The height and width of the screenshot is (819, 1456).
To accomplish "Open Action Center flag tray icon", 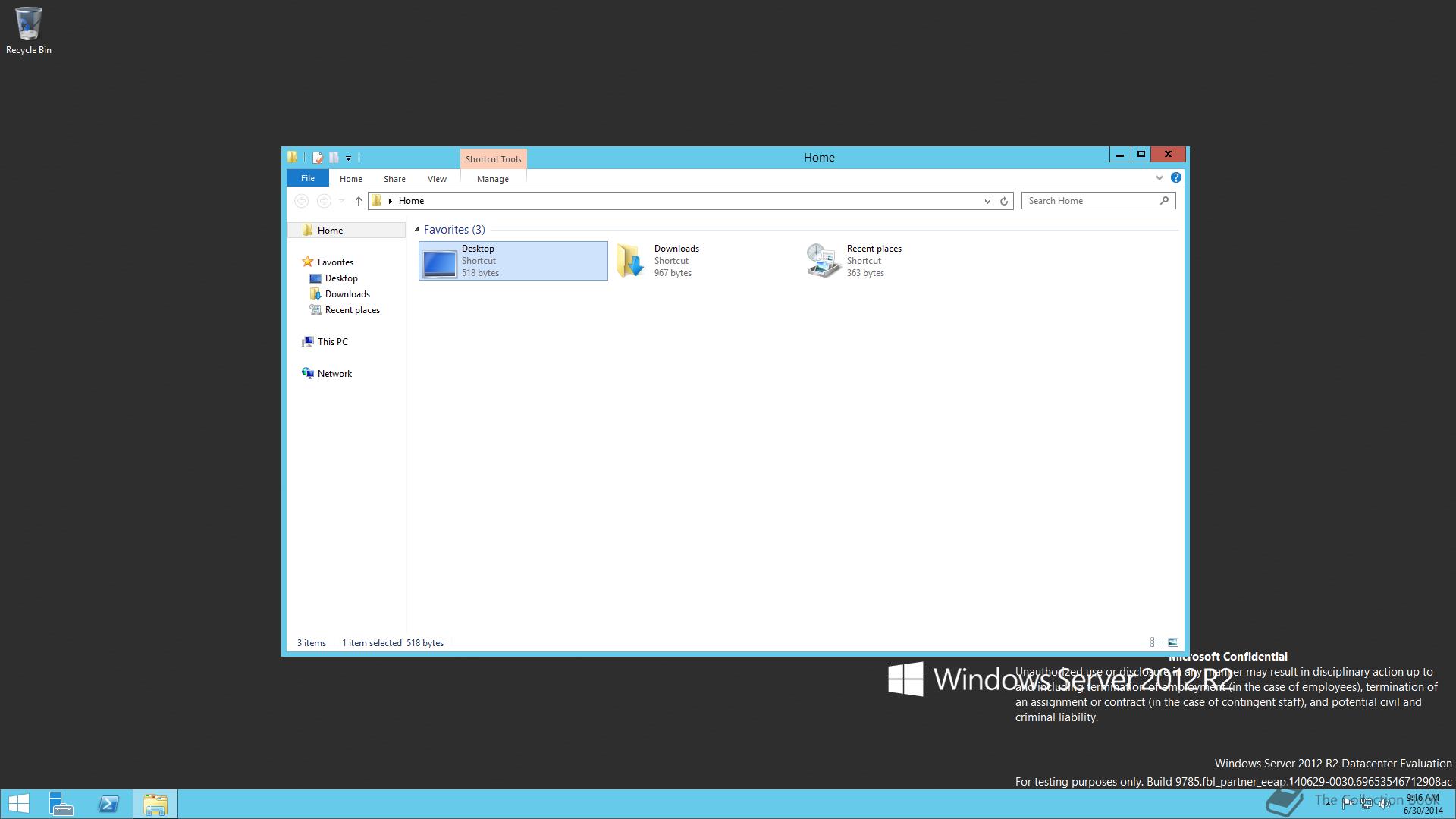I will 1348,804.
